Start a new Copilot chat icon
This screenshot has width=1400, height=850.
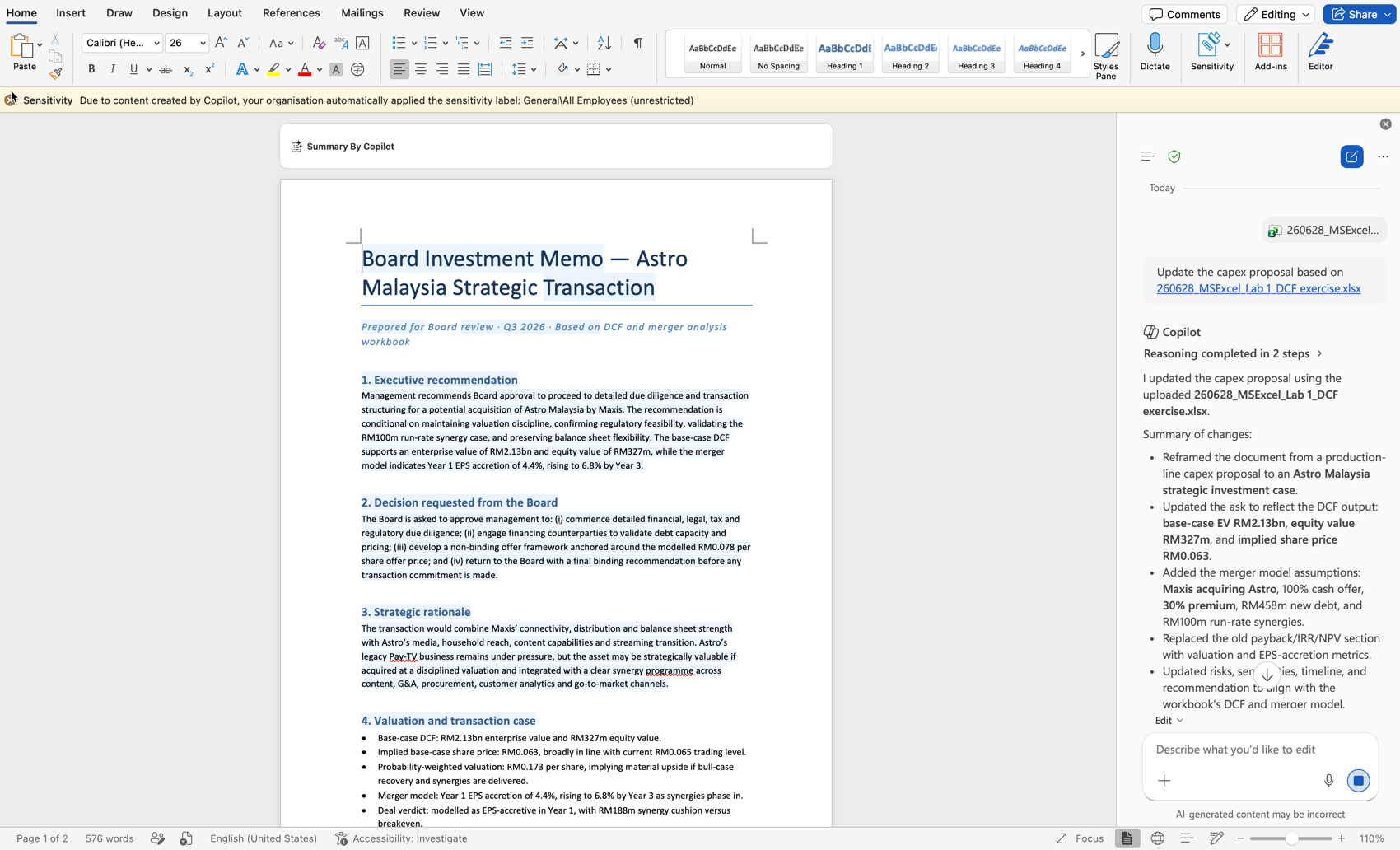1351,156
